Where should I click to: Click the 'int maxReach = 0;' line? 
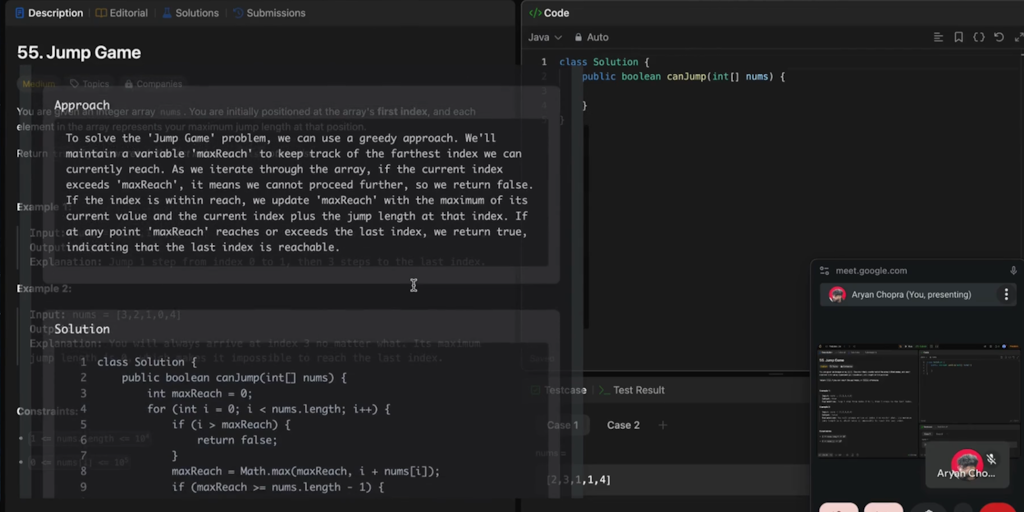(200, 393)
